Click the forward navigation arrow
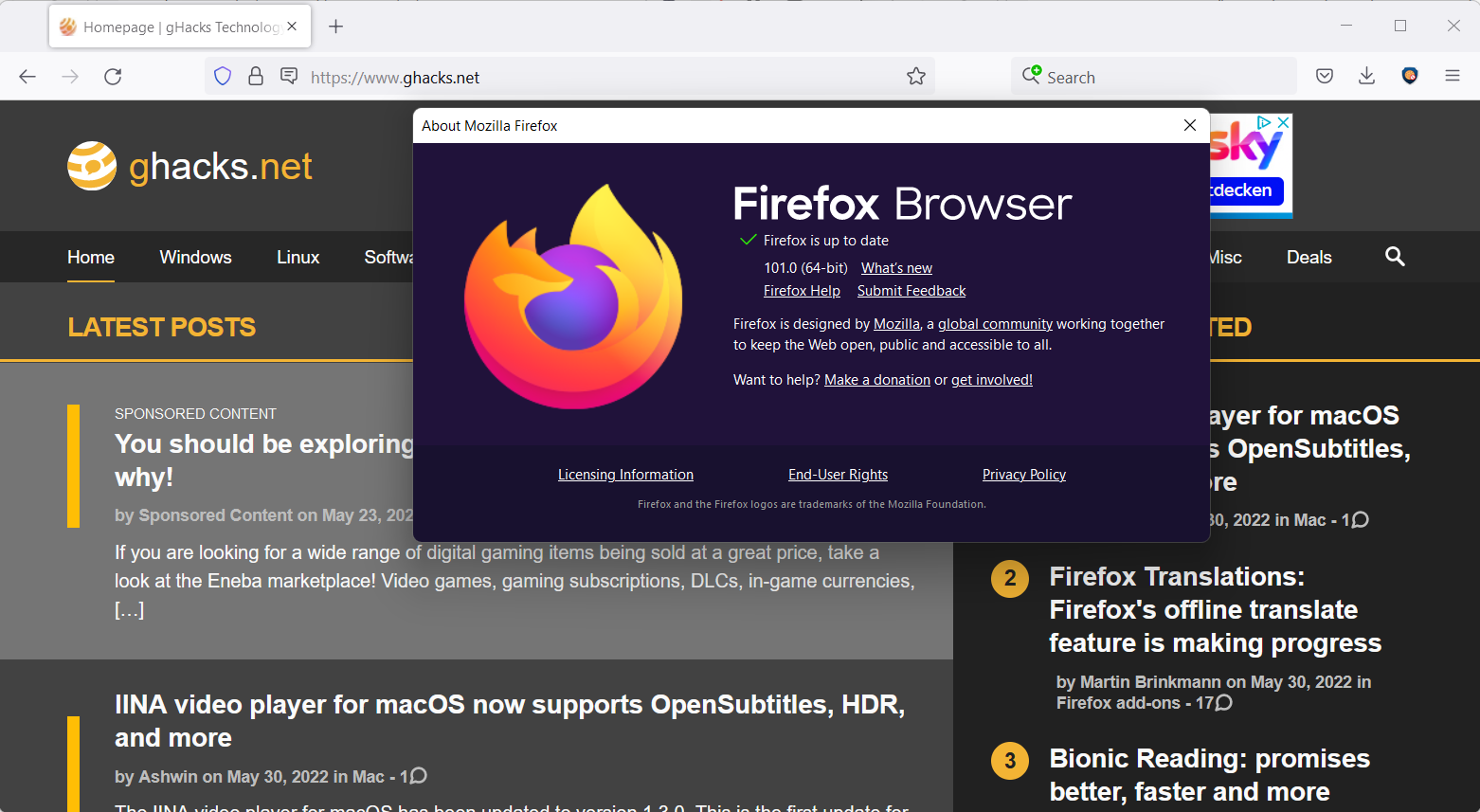Viewport: 1480px width, 812px height. (x=70, y=77)
